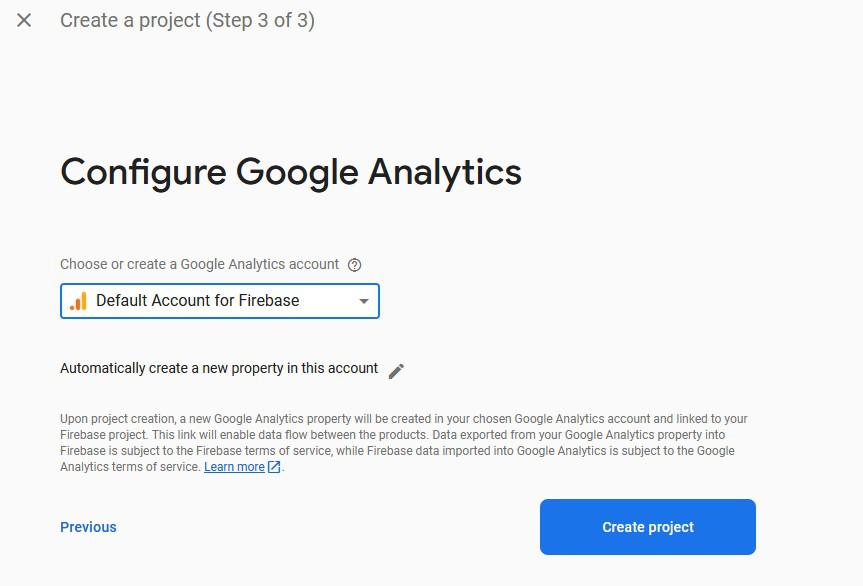Screen dimensions: 863x586
Task: Close the Create a project wizard
Action: (x=24, y=20)
